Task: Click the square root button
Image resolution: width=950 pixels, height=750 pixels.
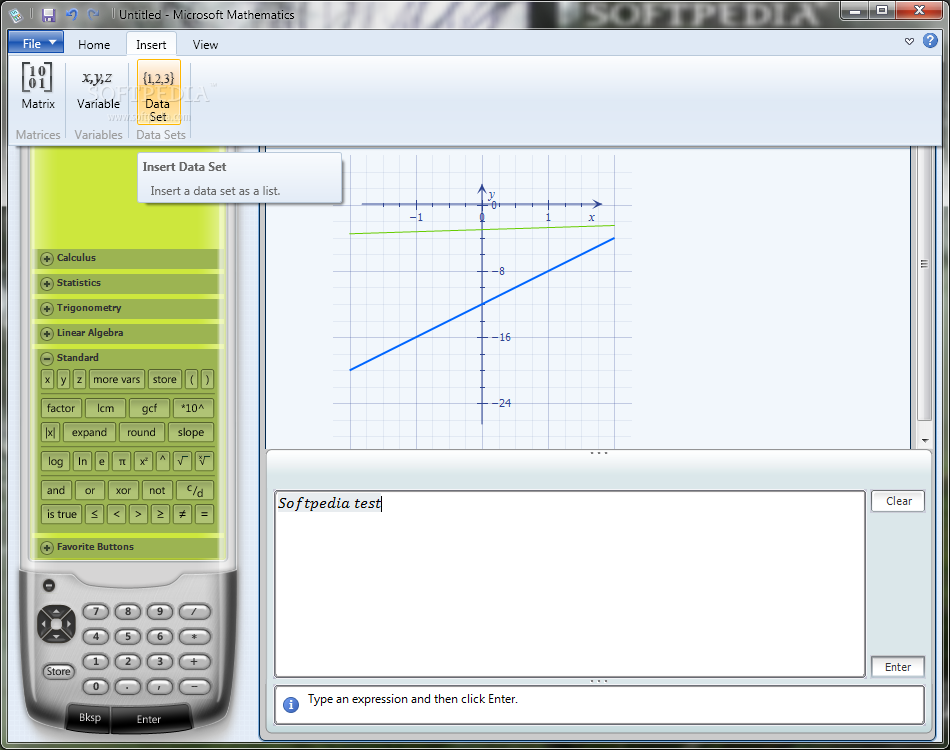Action: [x=182, y=462]
